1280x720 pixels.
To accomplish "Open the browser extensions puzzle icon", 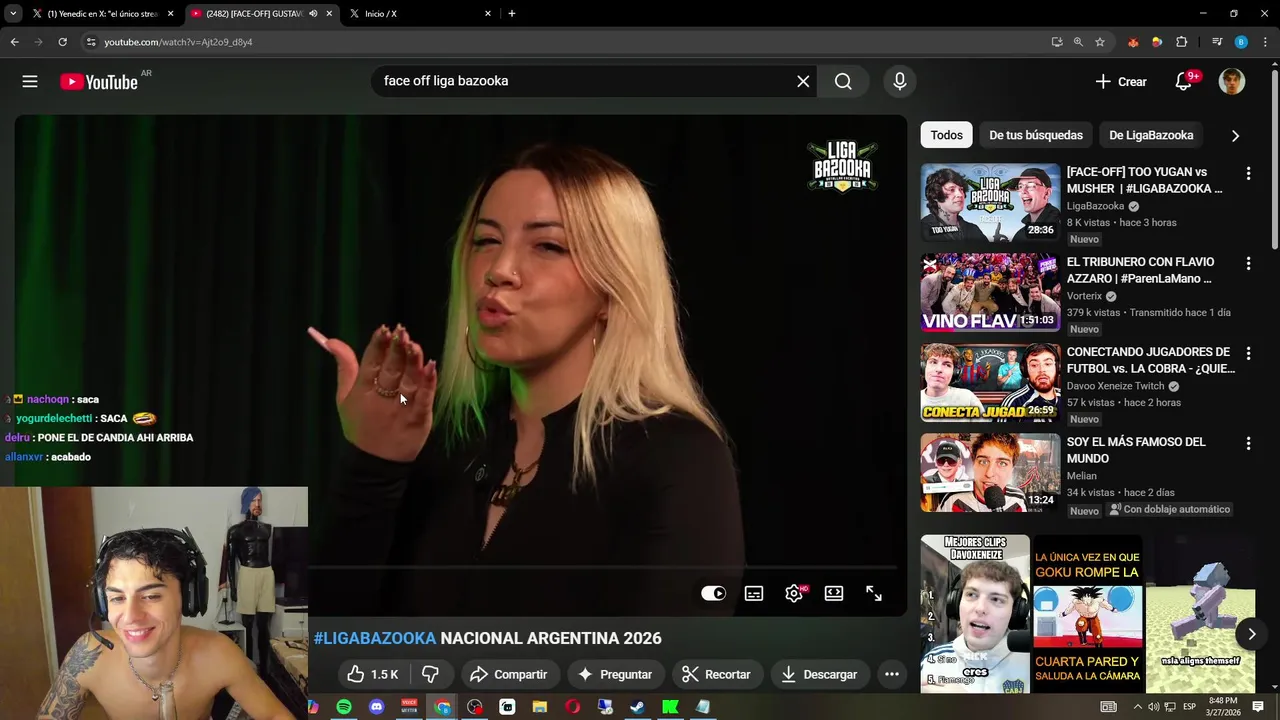I will point(1181,42).
